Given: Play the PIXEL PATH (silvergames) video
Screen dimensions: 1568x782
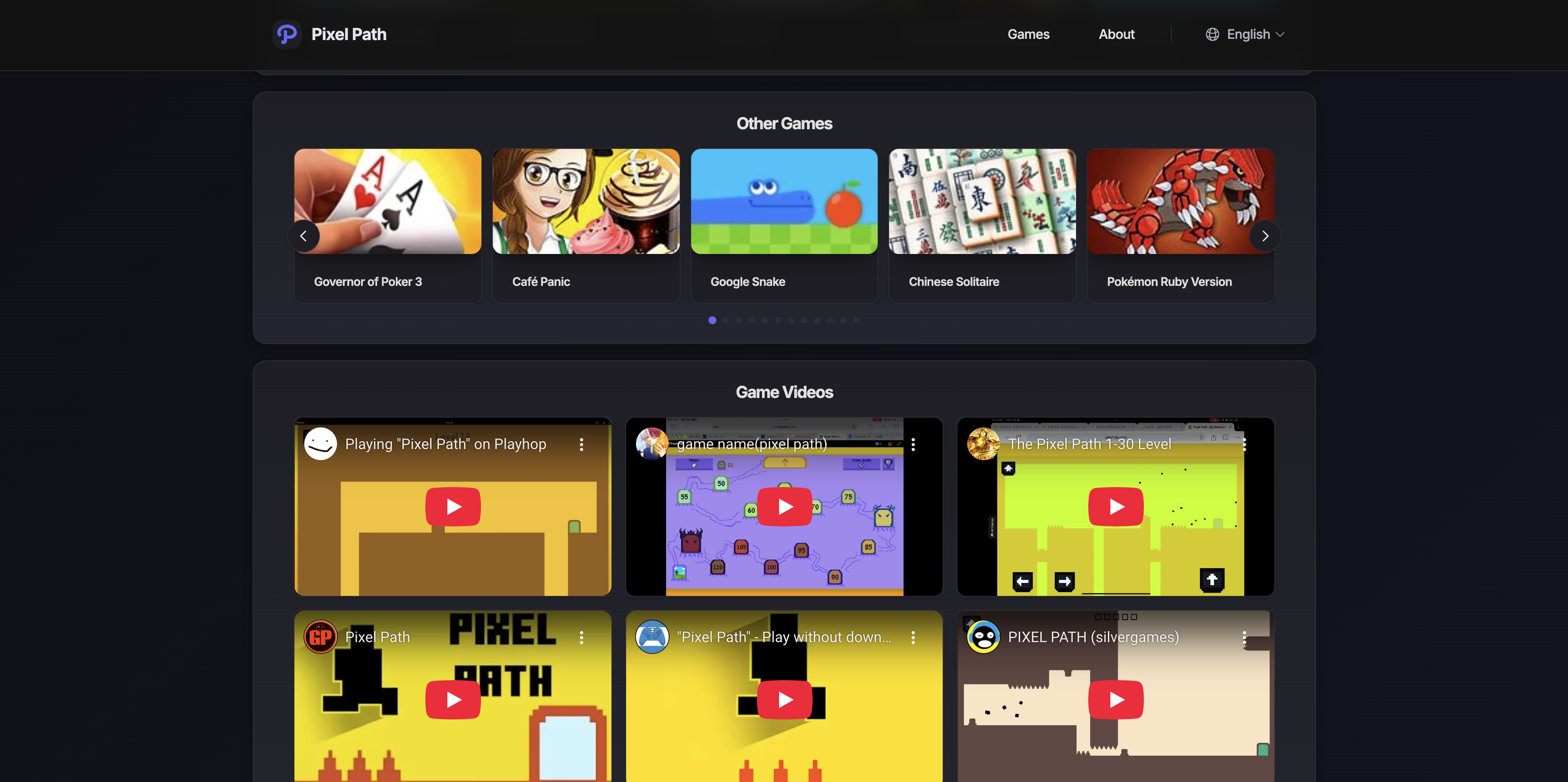Looking at the screenshot, I should click(1116, 700).
